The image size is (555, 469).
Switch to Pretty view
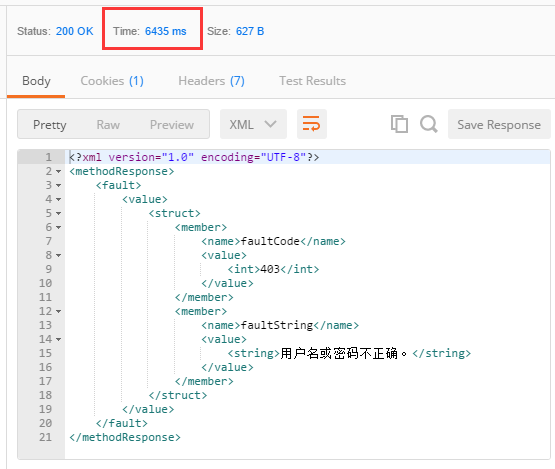pos(50,125)
